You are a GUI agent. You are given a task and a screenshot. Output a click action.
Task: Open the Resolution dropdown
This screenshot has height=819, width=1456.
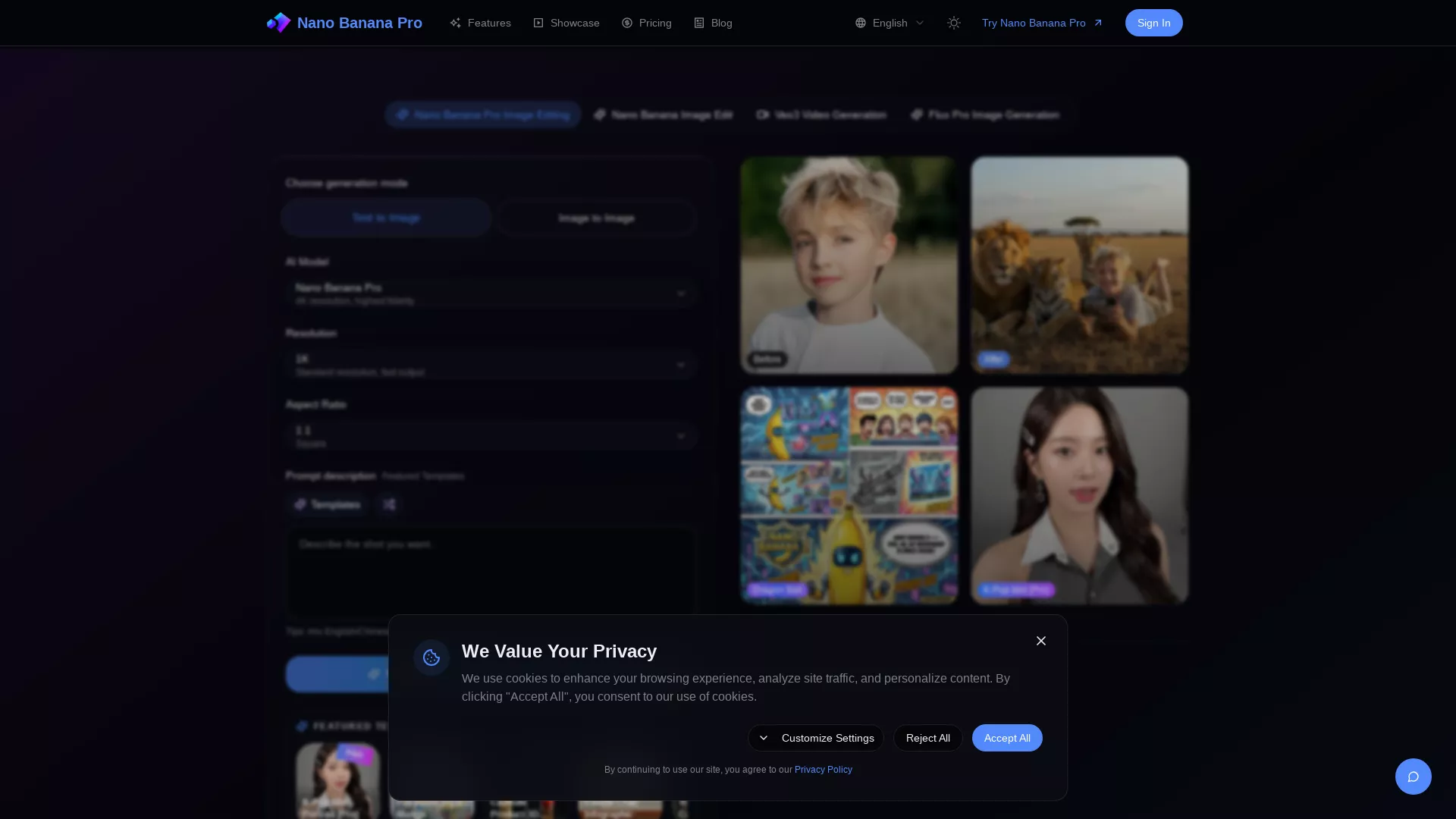(491, 365)
